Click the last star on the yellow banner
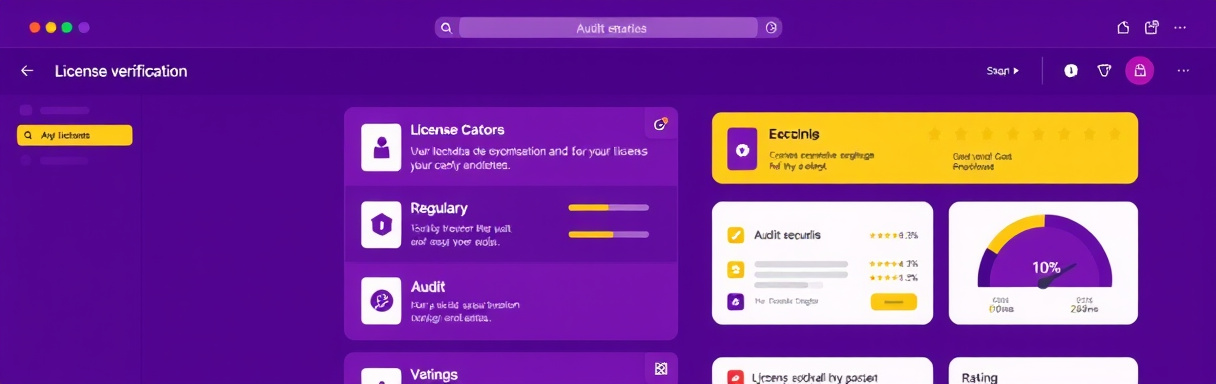 click(1116, 133)
